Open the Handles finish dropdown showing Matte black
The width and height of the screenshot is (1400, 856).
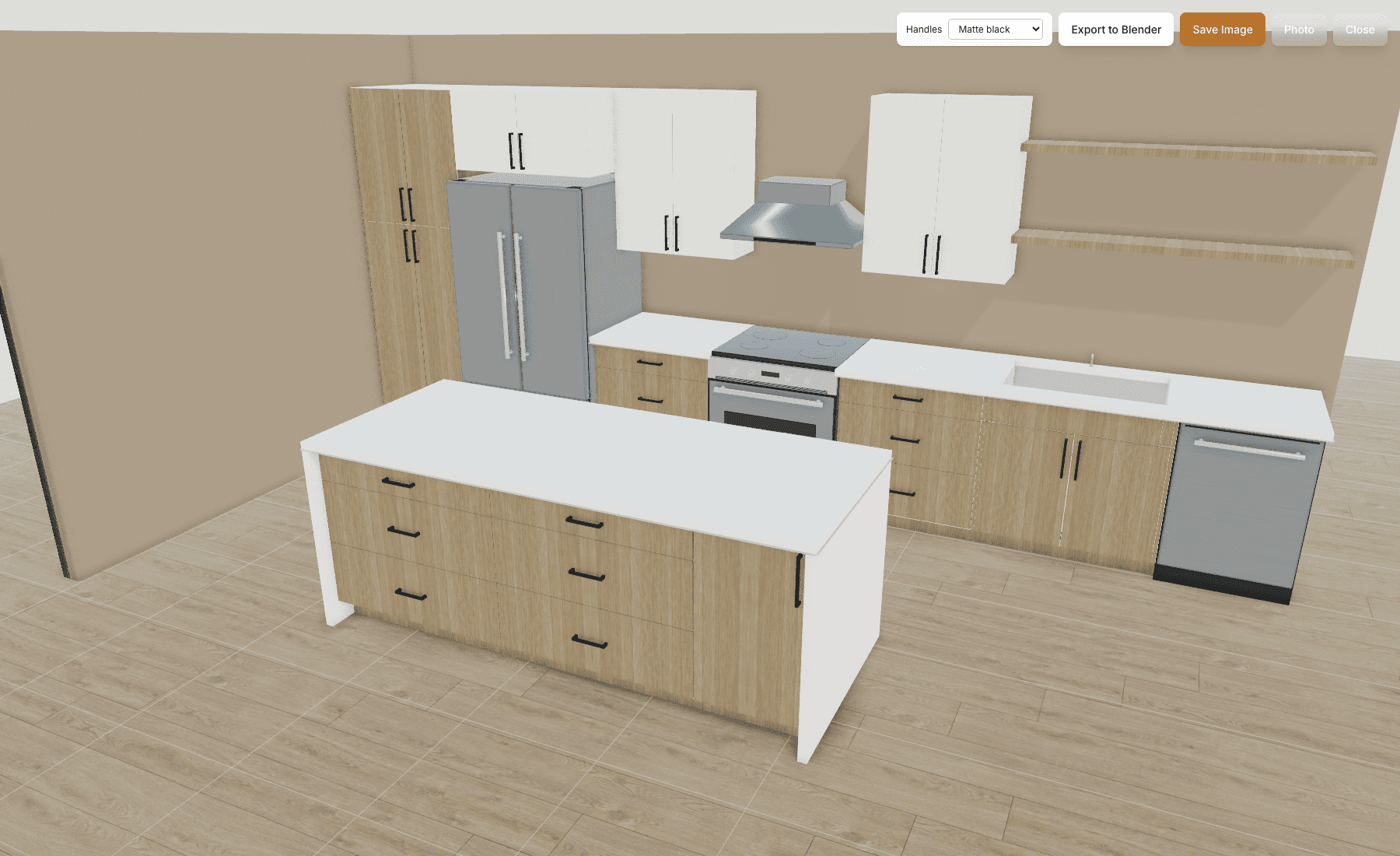coord(995,30)
